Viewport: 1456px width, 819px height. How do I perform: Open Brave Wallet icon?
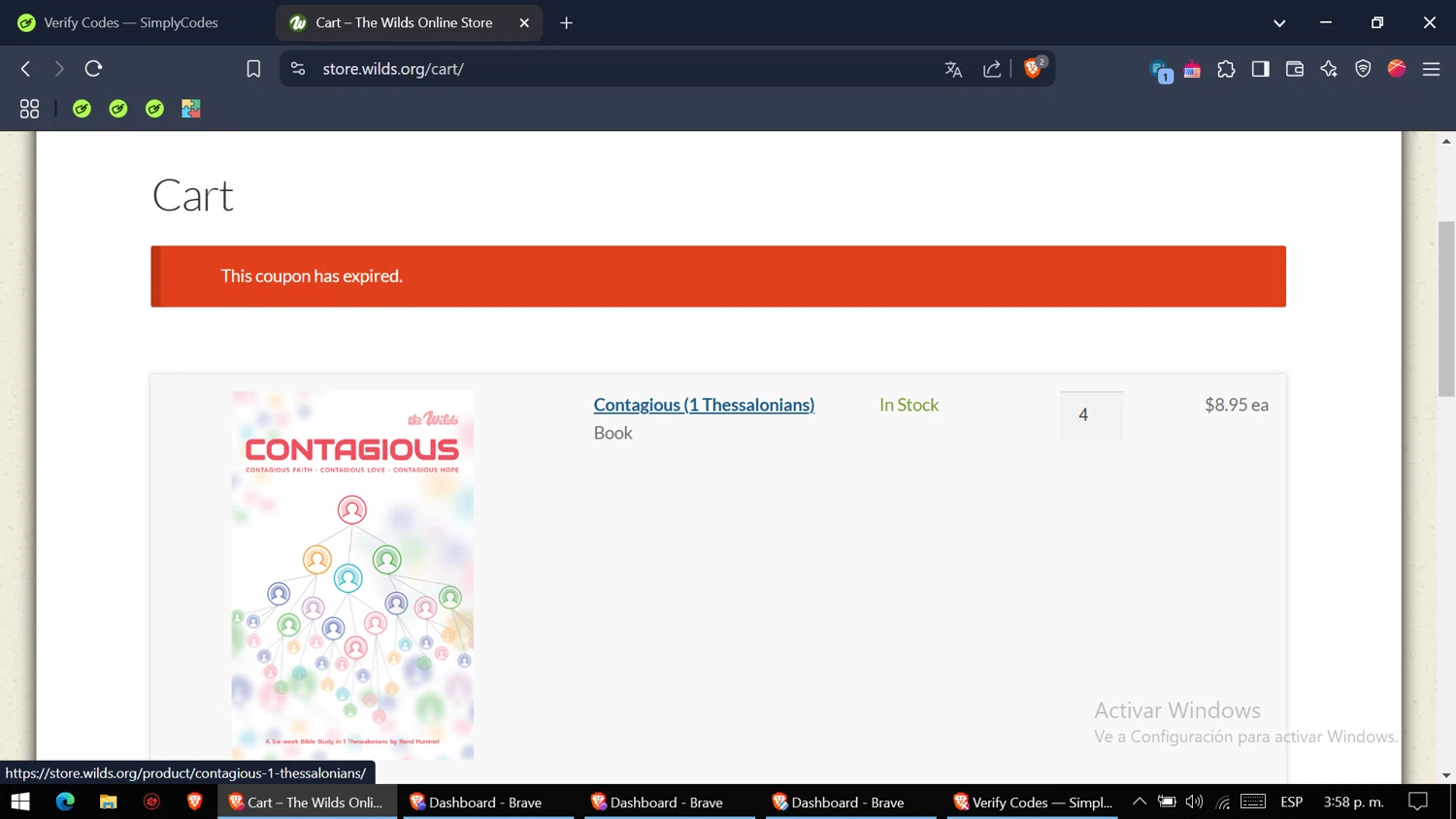coord(1294,69)
